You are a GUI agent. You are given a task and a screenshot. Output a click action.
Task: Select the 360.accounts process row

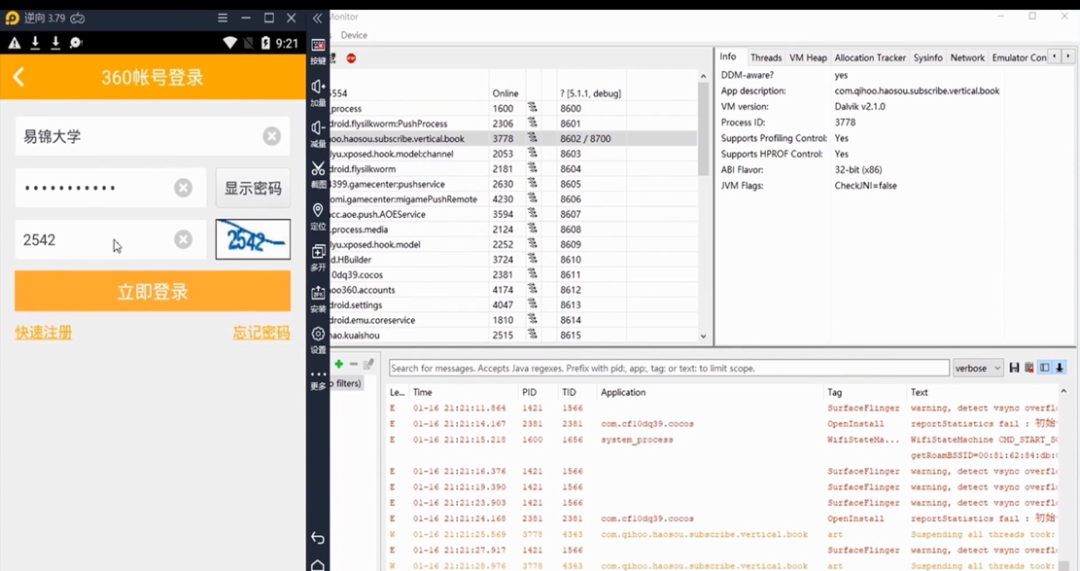[x=513, y=290]
